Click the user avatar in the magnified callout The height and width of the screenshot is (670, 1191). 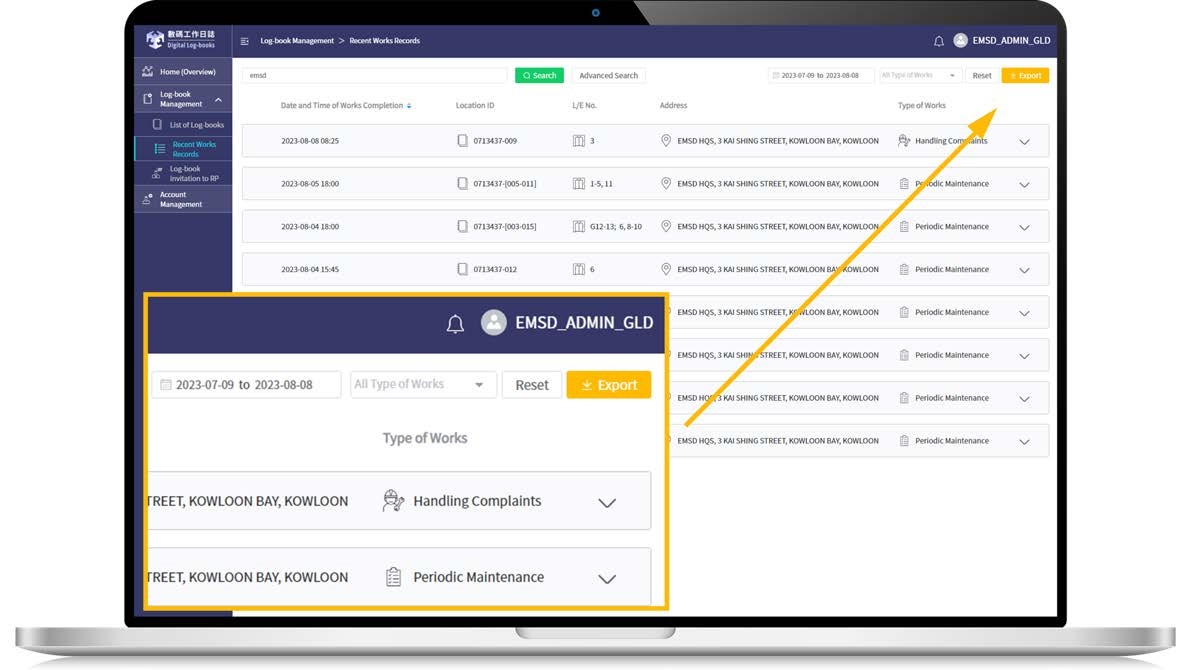(493, 323)
